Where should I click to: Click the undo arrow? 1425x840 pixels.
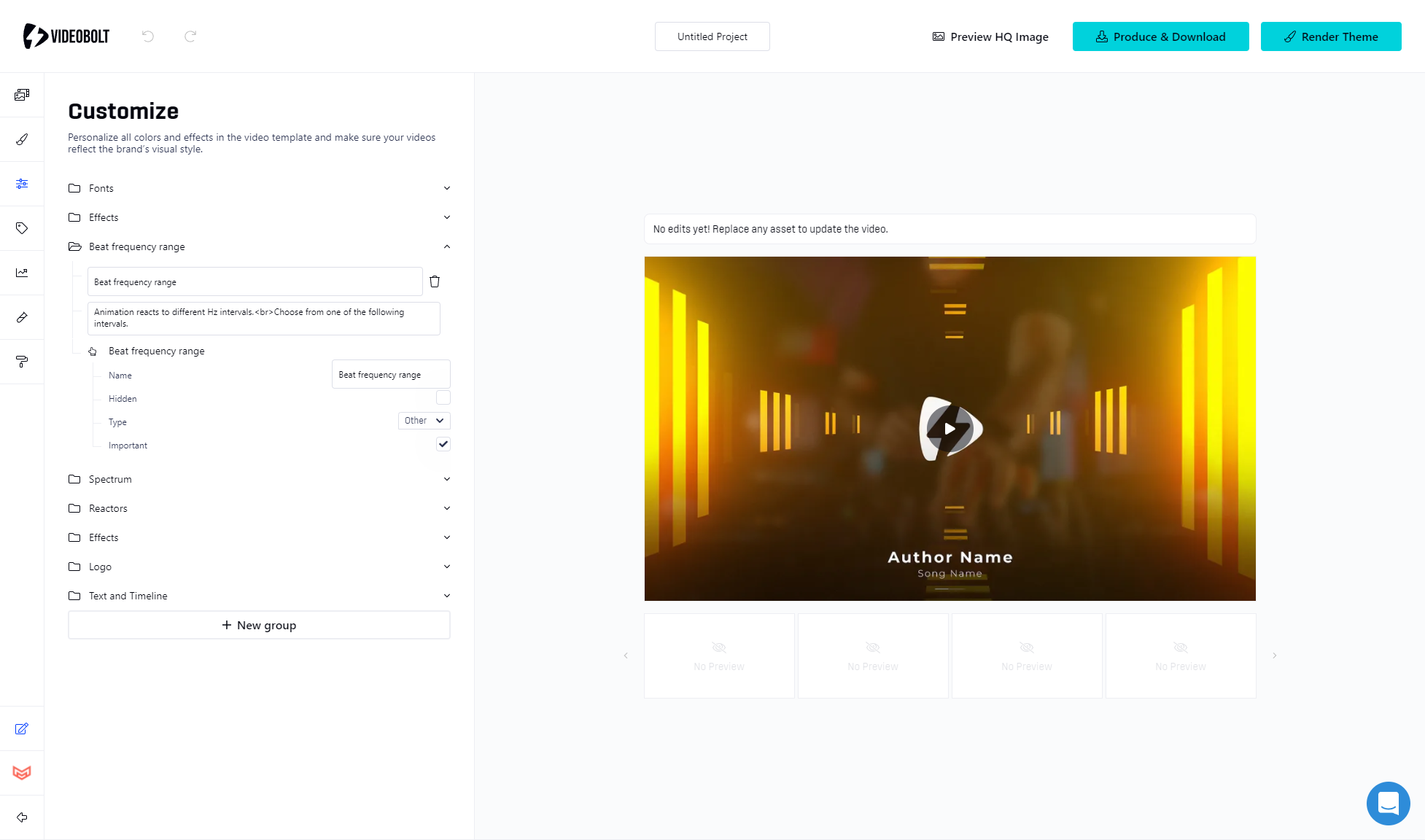148,36
